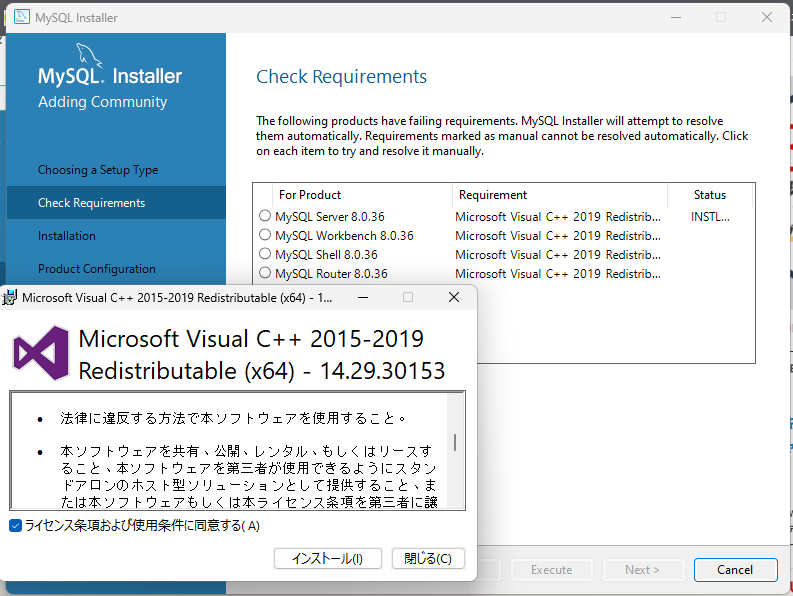Click the Check Requirements page heading
Screen dimensions: 793x596
pyautogui.click(x=341, y=77)
